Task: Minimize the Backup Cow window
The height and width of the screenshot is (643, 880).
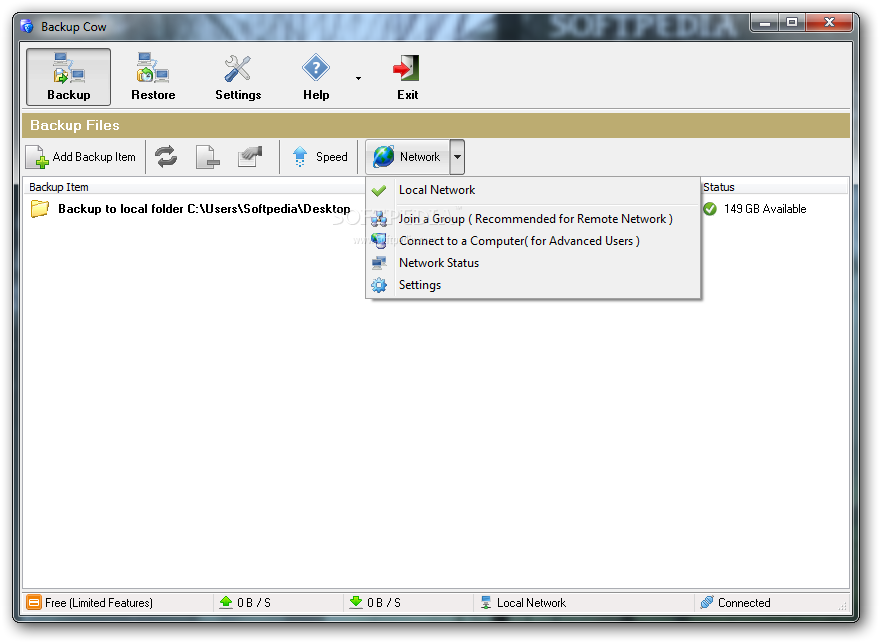Action: tap(764, 23)
